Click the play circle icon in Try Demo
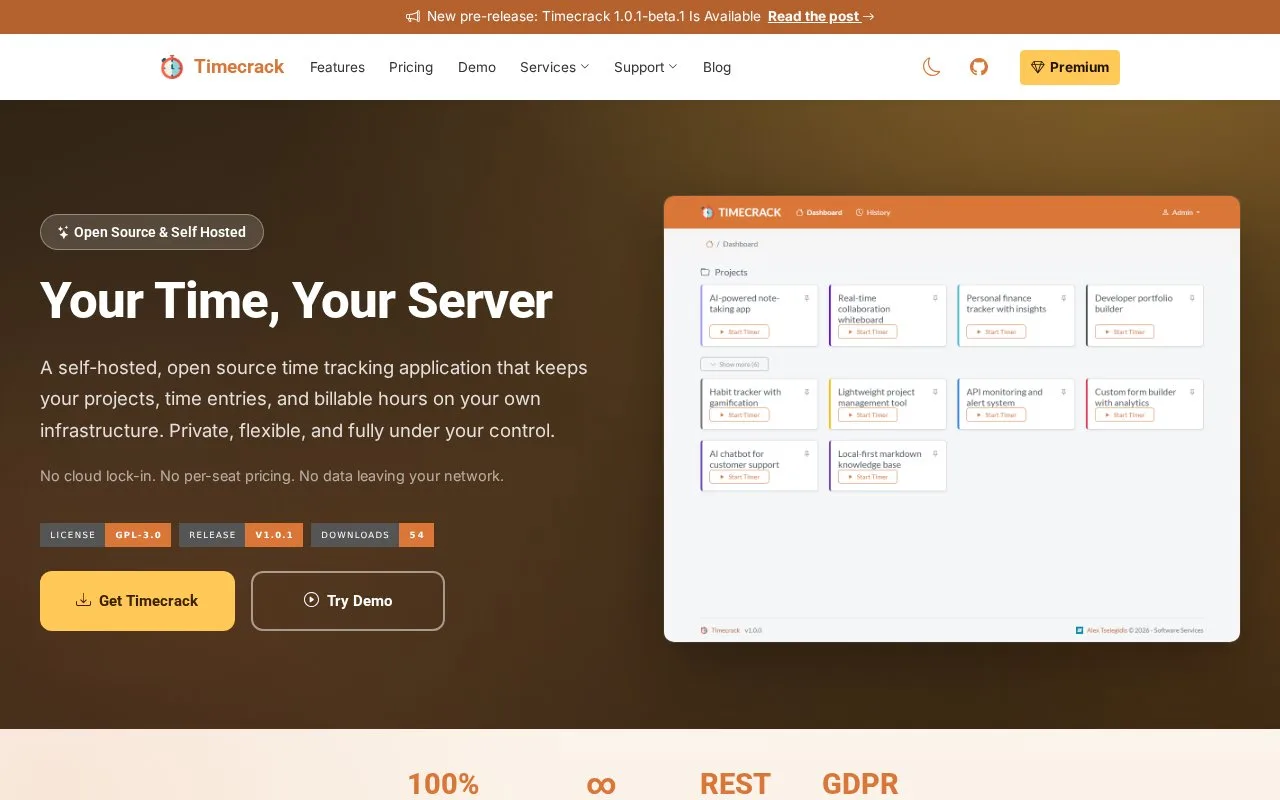 point(311,600)
